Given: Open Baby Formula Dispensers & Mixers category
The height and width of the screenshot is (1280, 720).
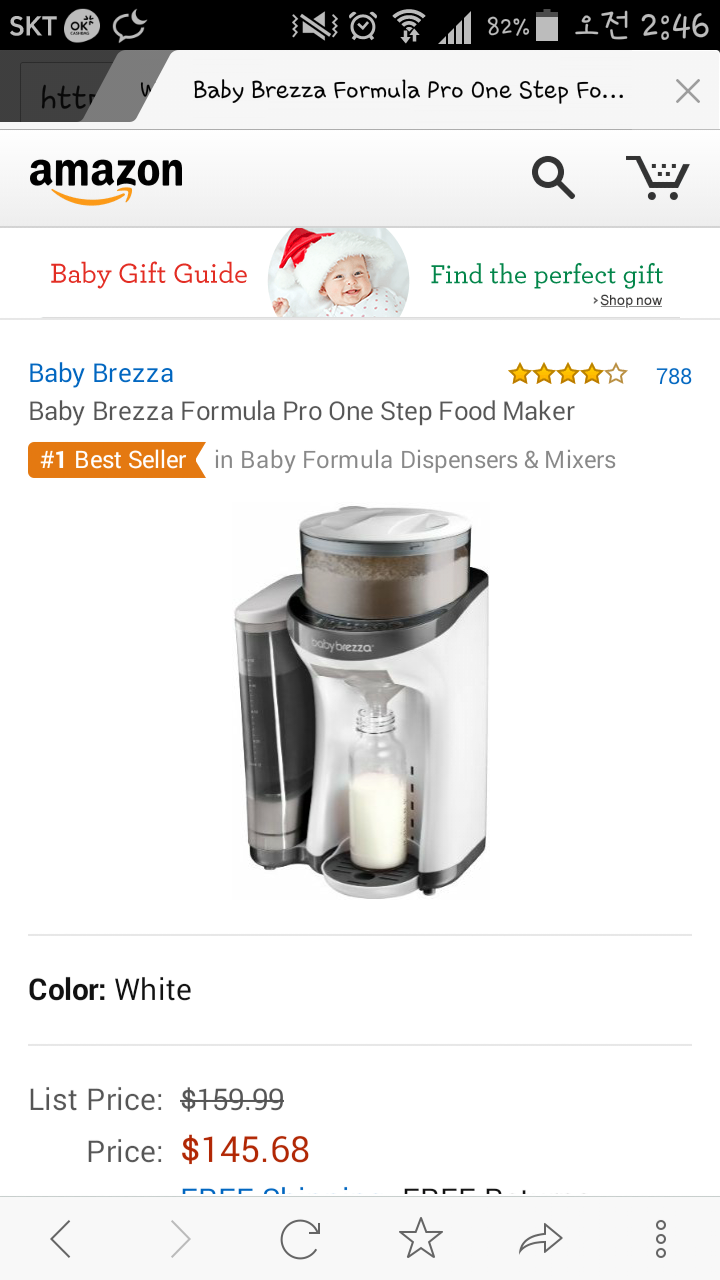Looking at the screenshot, I should click(415, 460).
